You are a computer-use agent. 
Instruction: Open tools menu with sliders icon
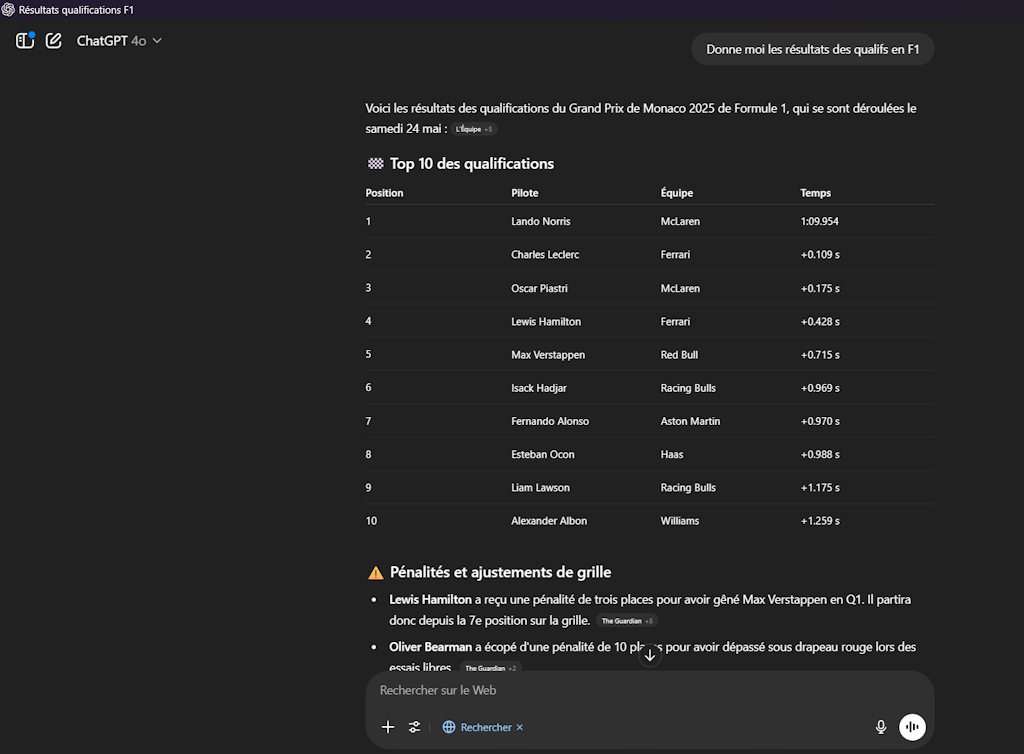[x=414, y=727]
